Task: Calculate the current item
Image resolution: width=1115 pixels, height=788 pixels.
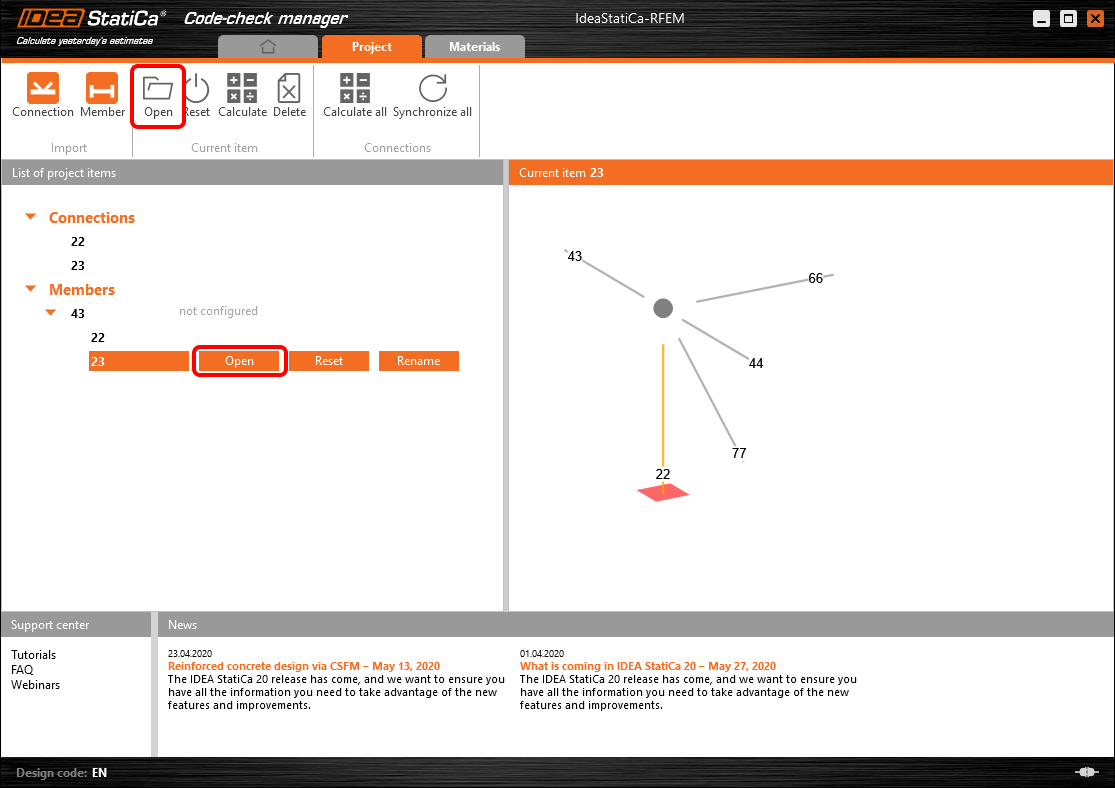Action: tap(242, 95)
